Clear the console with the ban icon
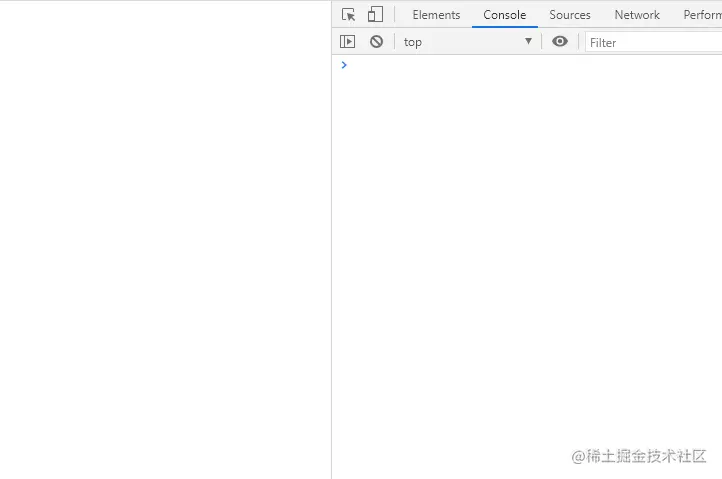722x479 pixels. pyautogui.click(x=376, y=42)
